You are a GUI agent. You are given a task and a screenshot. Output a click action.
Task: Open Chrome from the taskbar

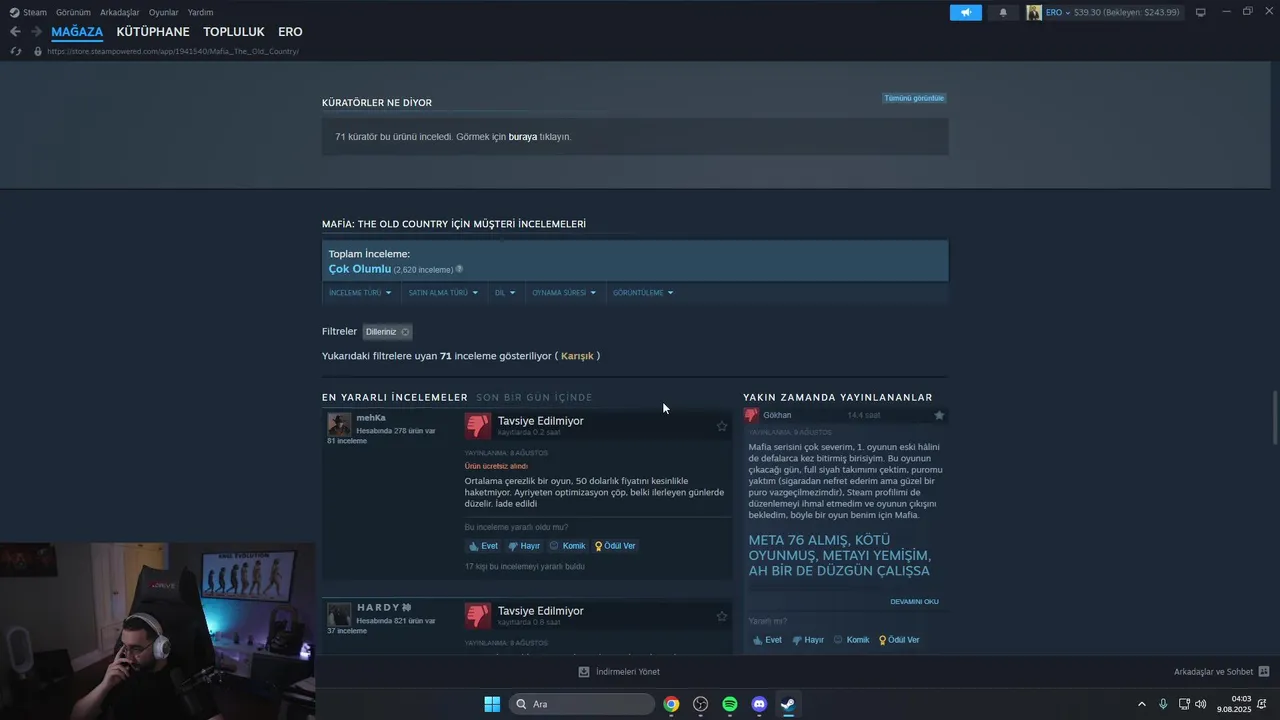[x=671, y=704]
